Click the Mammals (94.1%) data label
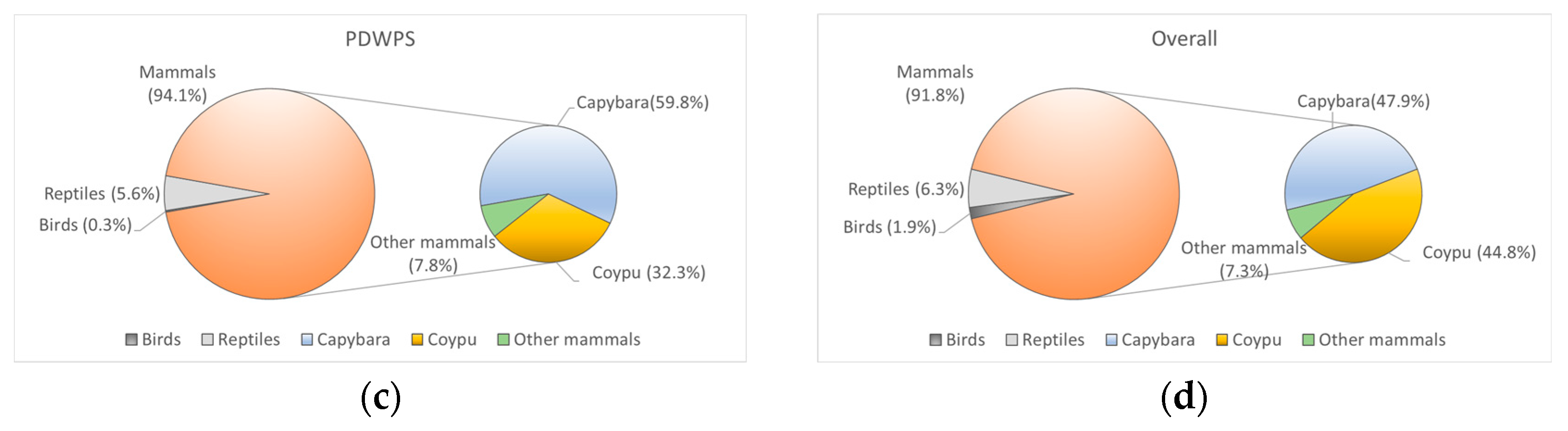Viewport: 1568px width, 431px height. (x=177, y=83)
